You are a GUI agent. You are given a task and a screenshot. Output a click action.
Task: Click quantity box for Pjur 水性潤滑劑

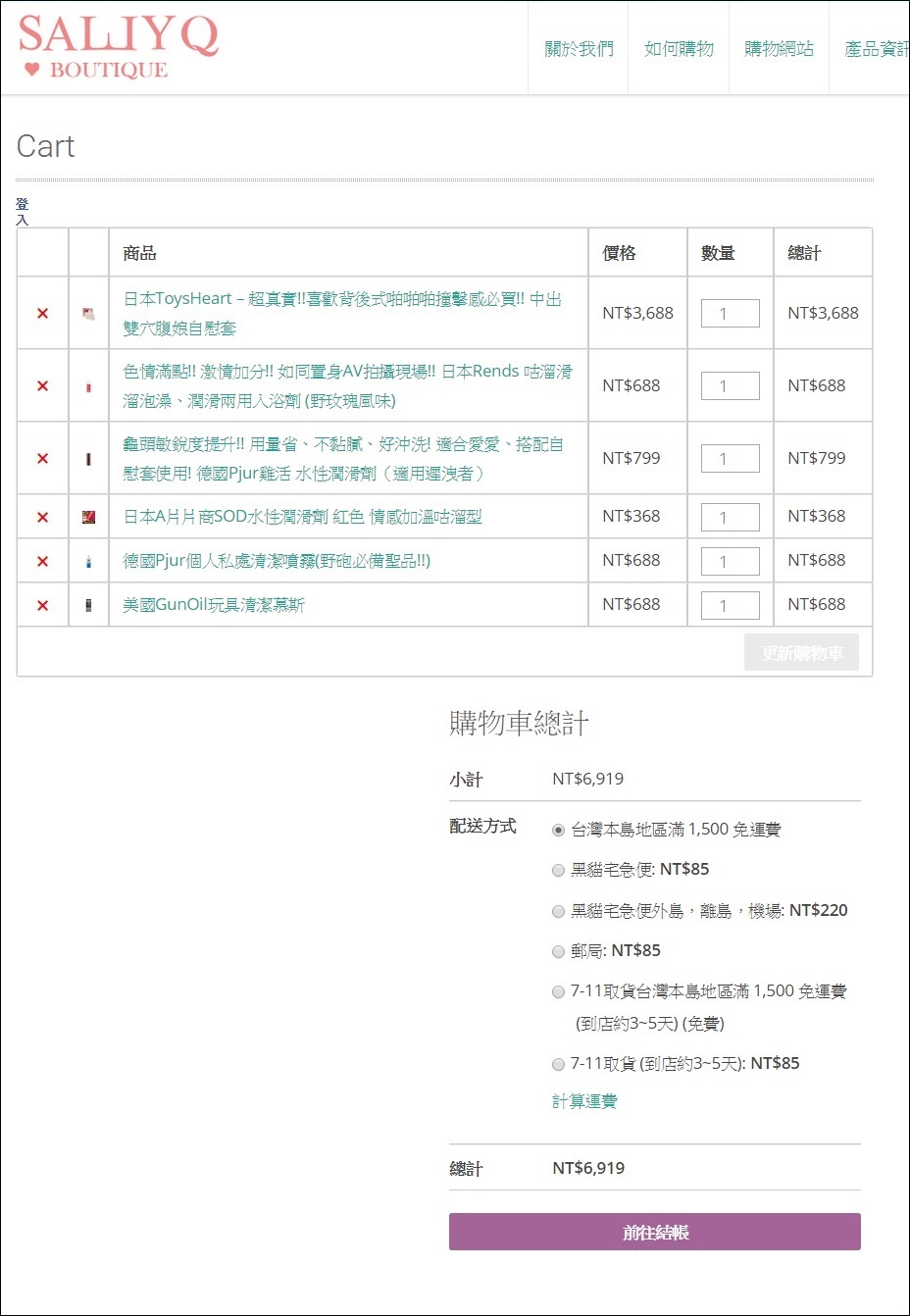(731, 459)
